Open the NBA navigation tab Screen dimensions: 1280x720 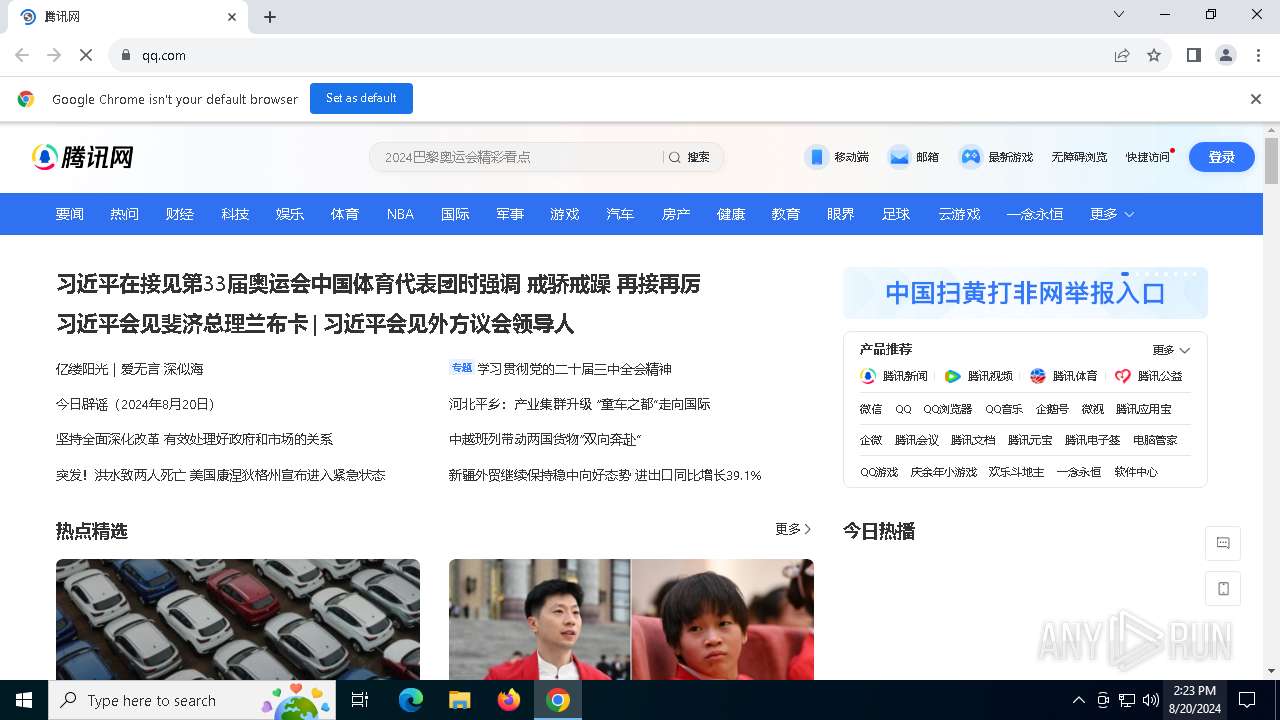400,214
